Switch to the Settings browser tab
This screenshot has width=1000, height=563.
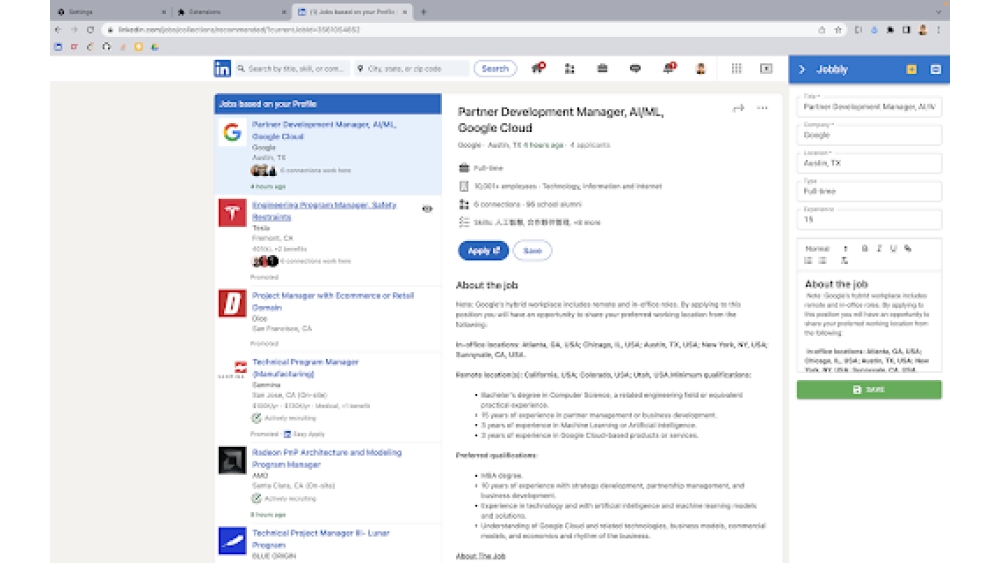[x=108, y=11]
